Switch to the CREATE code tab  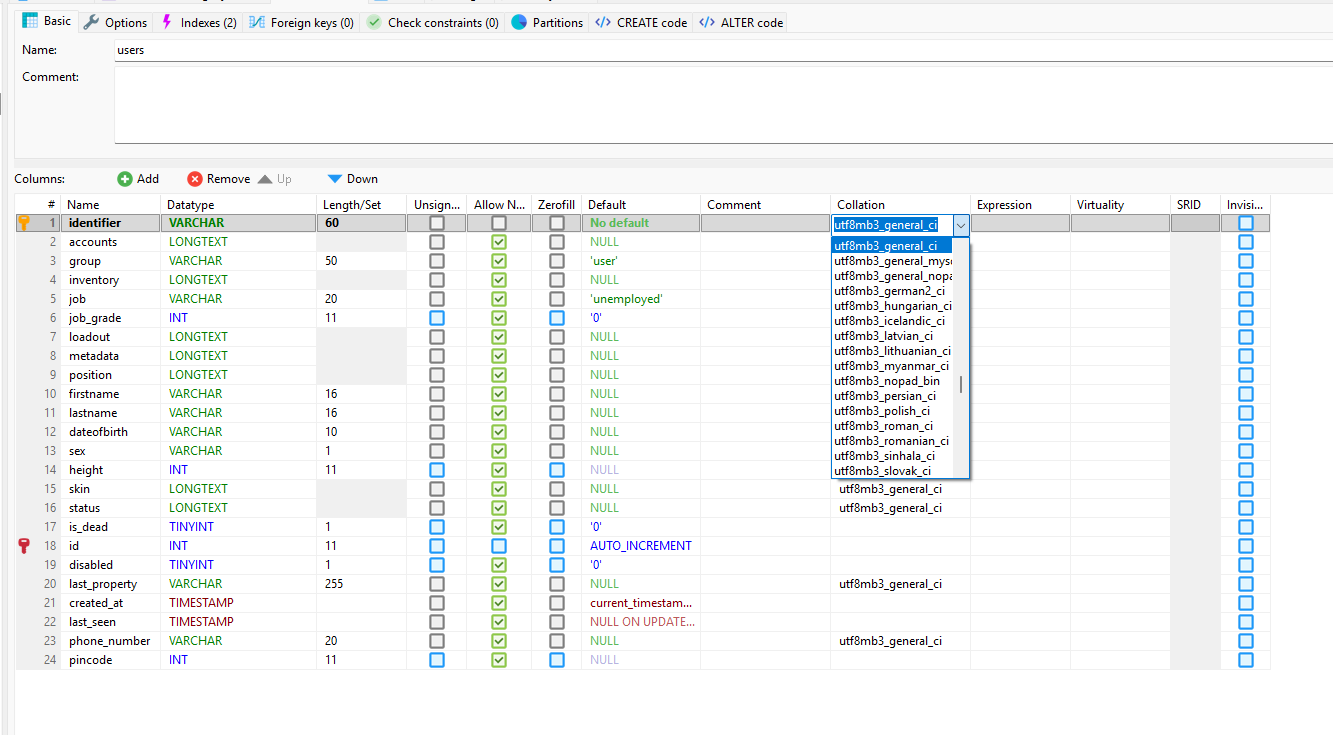click(x=641, y=22)
